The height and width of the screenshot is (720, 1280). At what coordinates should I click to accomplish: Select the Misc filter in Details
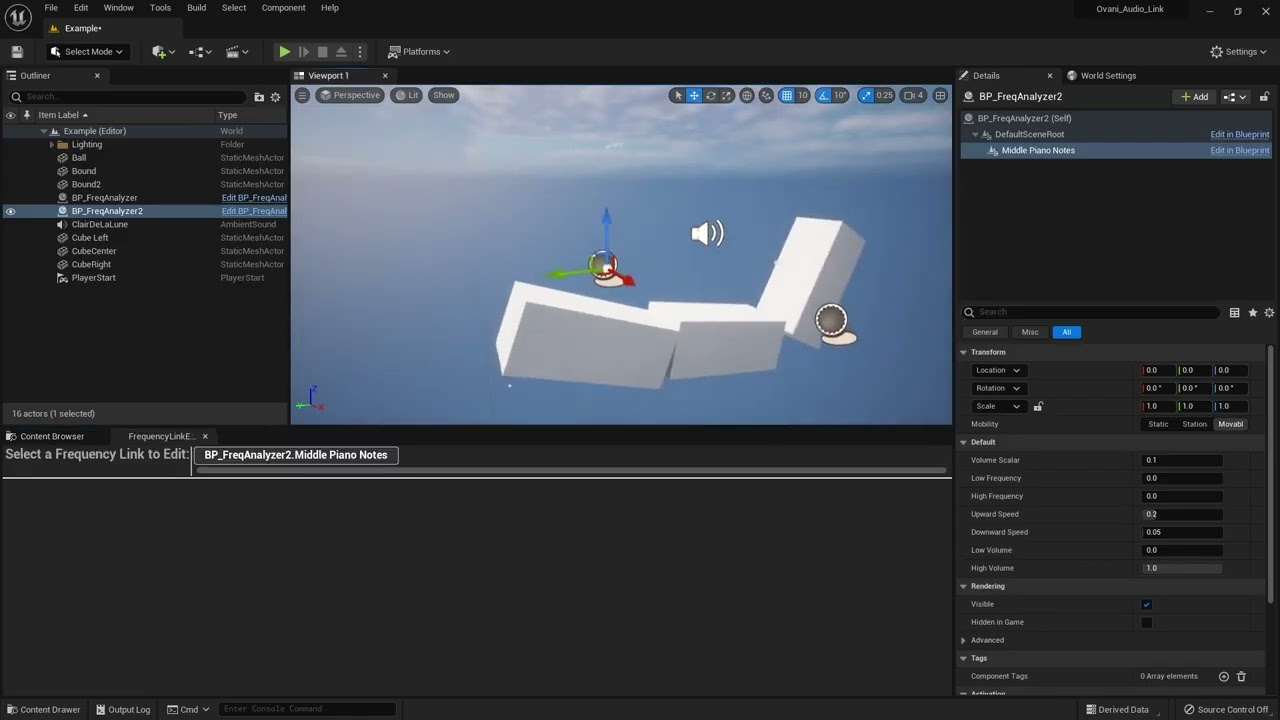point(1030,332)
